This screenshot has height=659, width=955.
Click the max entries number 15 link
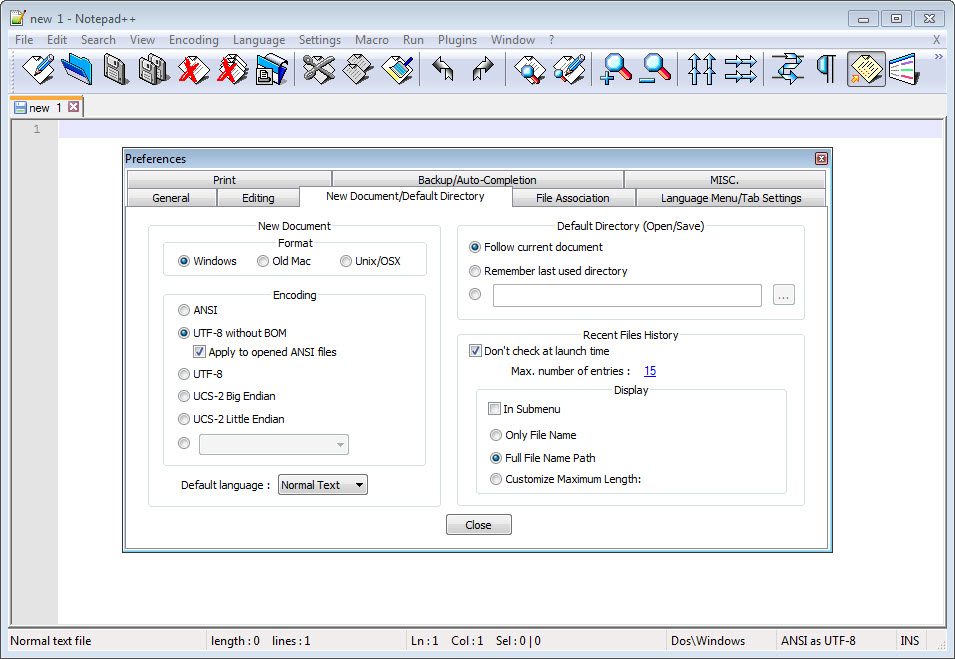pos(650,371)
